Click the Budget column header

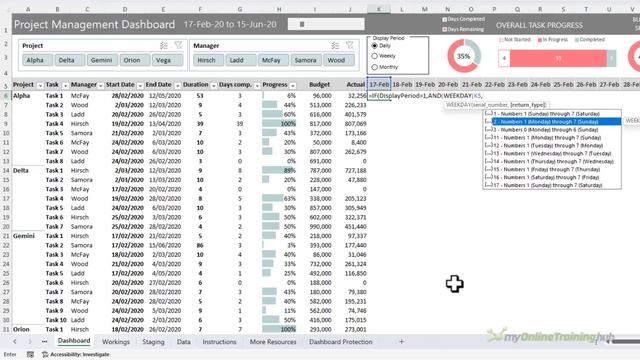pyautogui.click(x=320, y=84)
